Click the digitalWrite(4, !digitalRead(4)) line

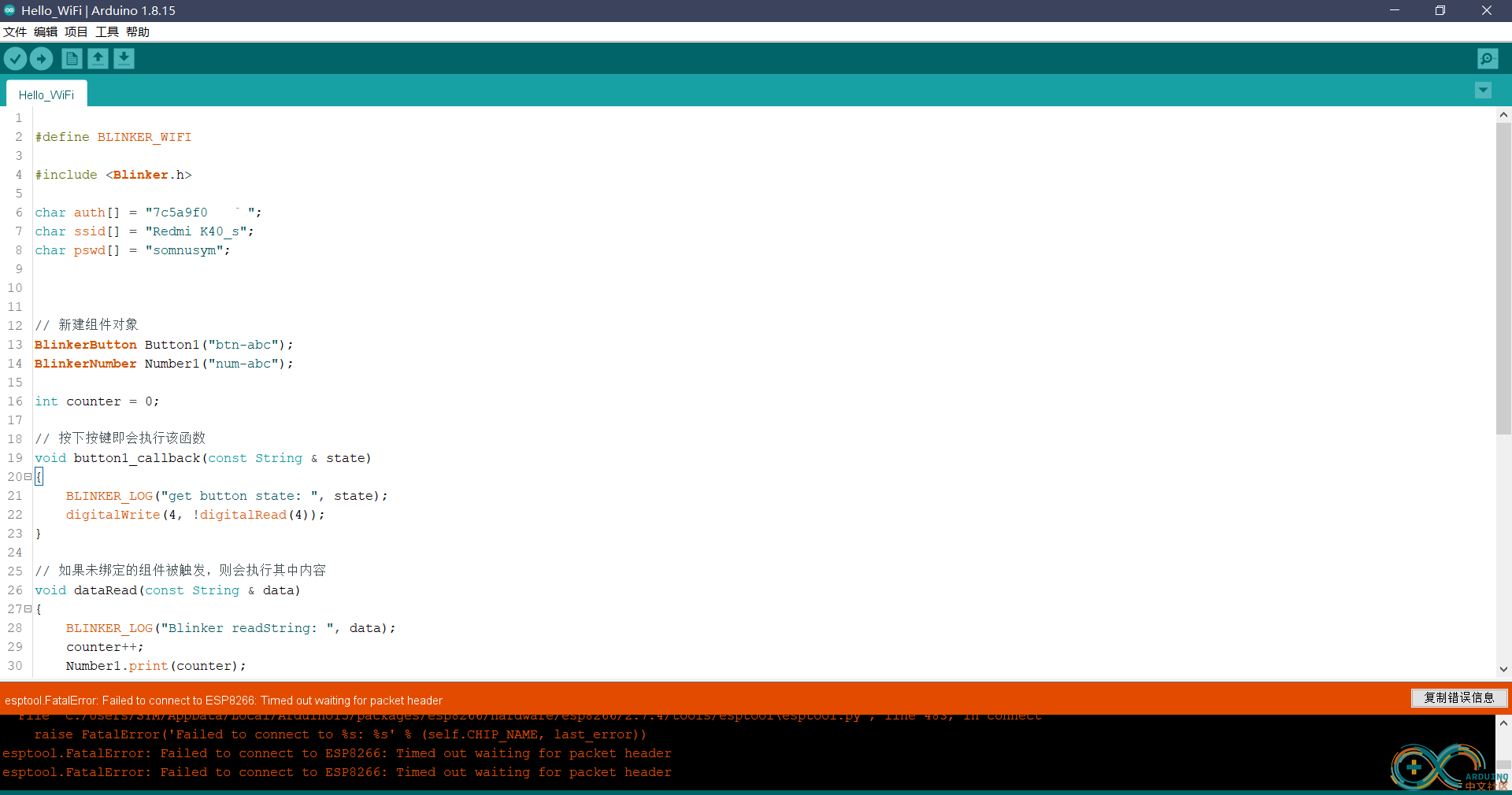coord(195,515)
